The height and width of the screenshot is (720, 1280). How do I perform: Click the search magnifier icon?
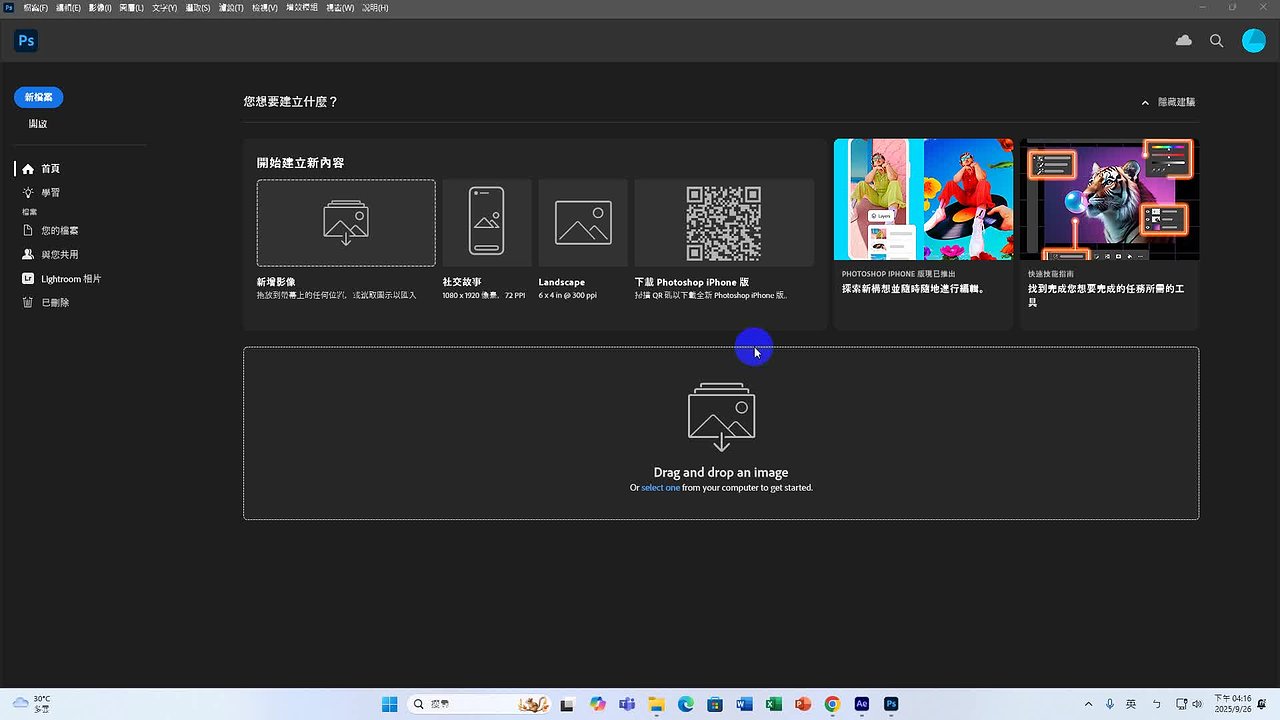[x=1217, y=41]
